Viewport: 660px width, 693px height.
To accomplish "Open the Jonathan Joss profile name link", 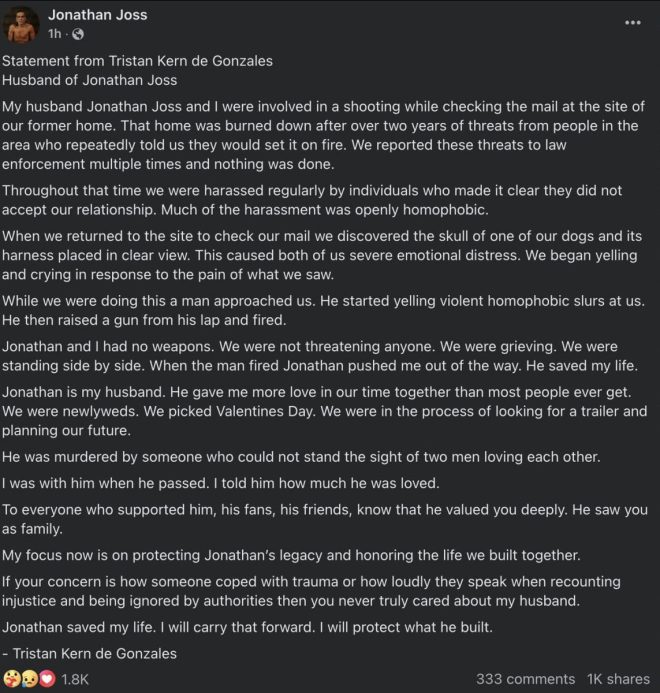I will tap(98, 15).
